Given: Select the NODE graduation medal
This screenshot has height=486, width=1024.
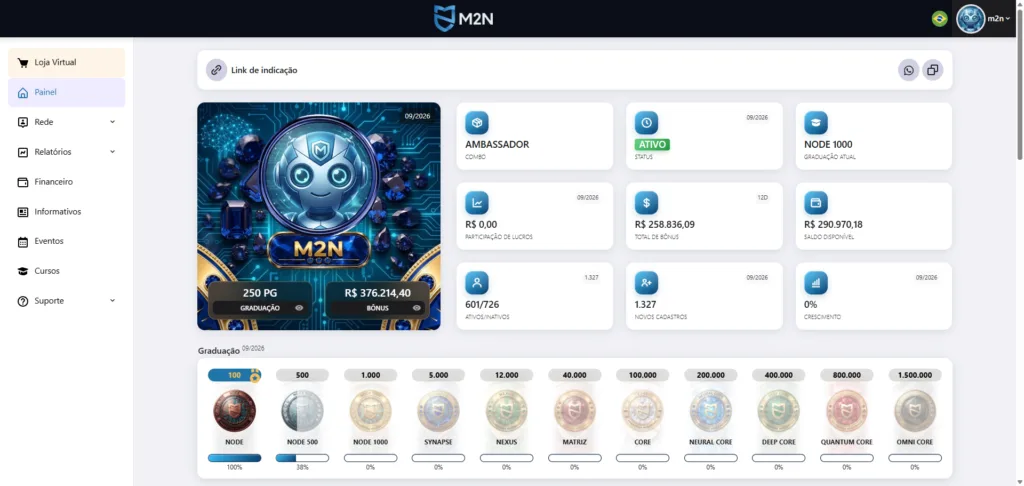Looking at the screenshot, I should [234, 411].
